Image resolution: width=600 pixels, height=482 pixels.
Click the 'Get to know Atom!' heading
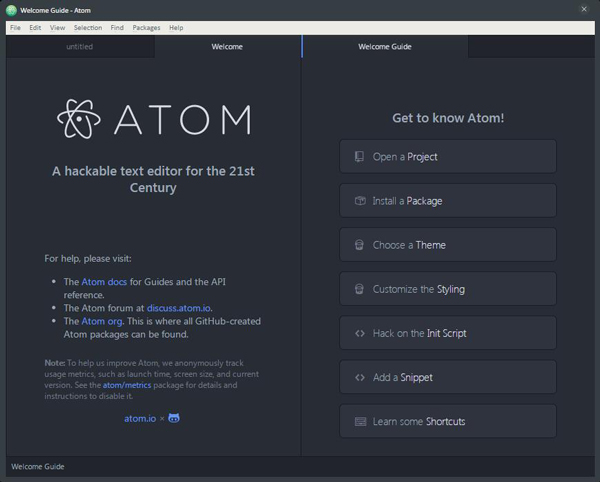(448, 118)
